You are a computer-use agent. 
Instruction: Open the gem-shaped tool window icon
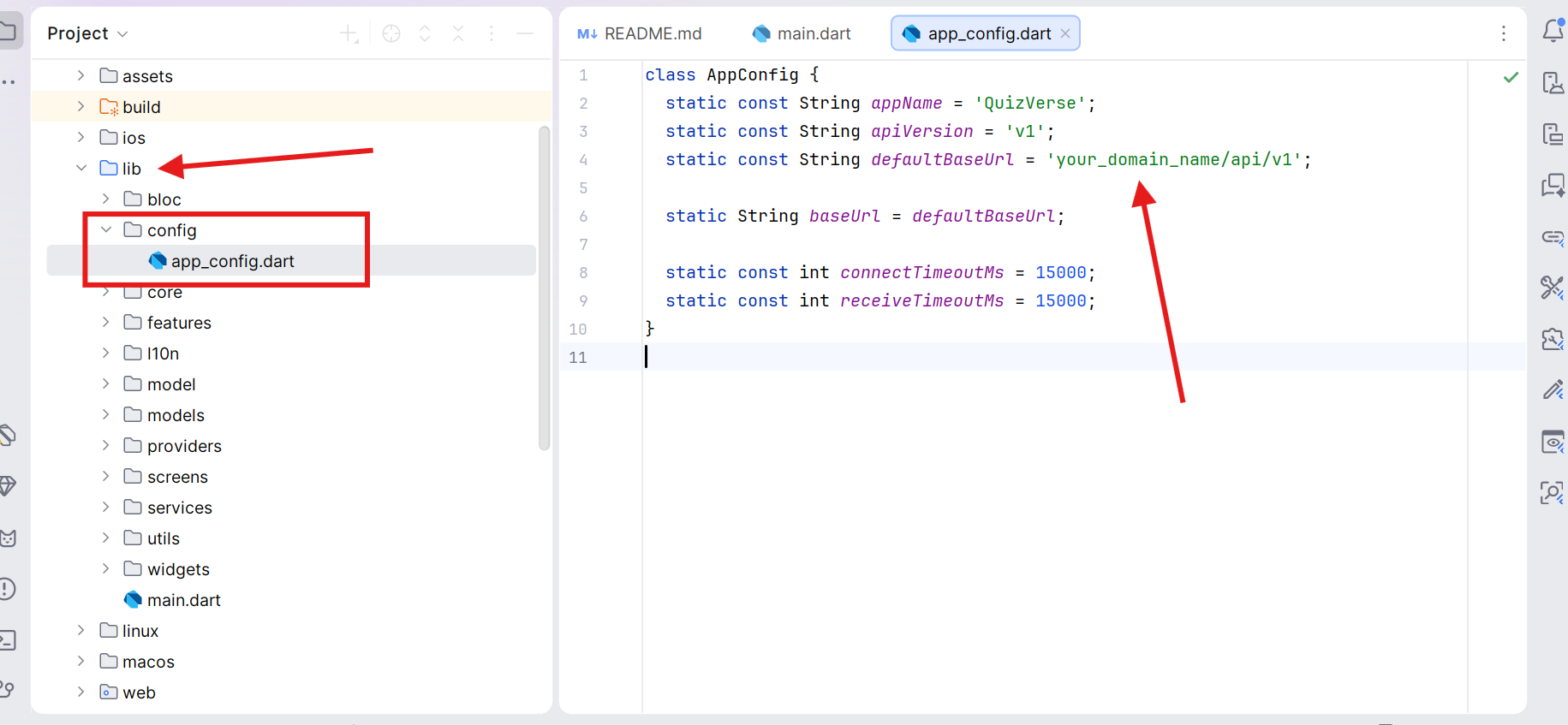click(7, 486)
